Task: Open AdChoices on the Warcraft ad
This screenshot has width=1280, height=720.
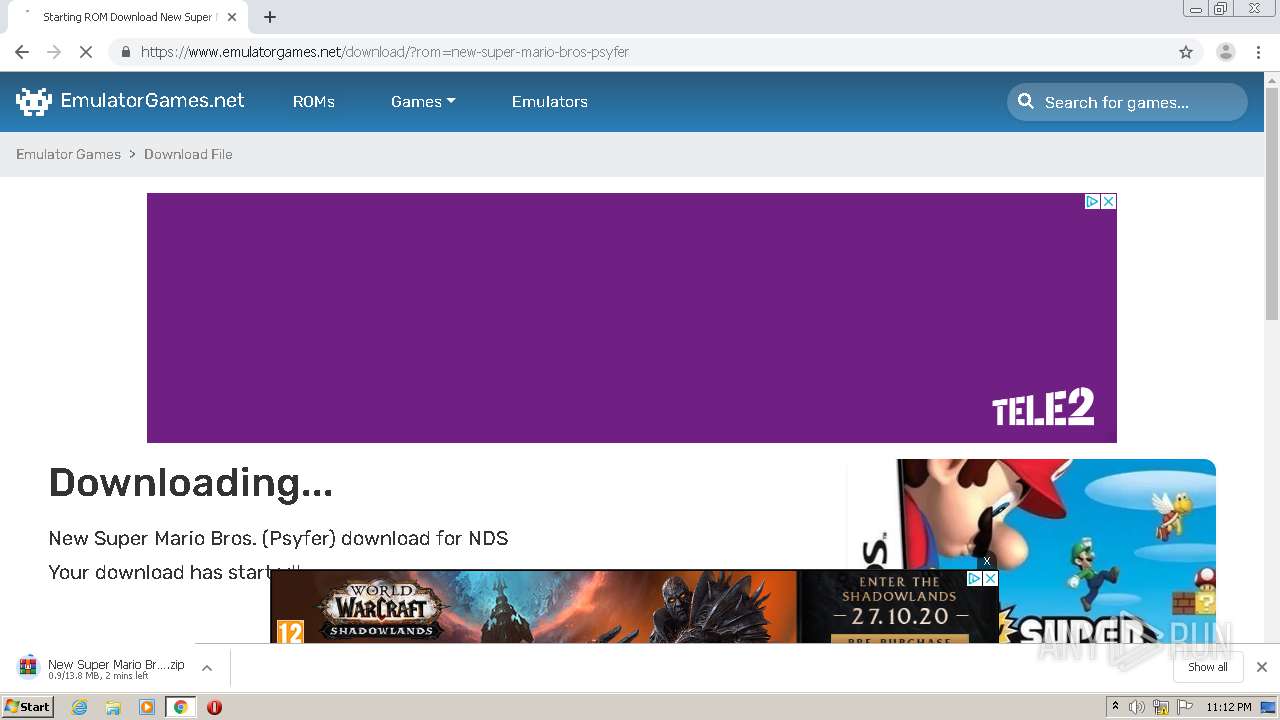Action: click(974, 578)
